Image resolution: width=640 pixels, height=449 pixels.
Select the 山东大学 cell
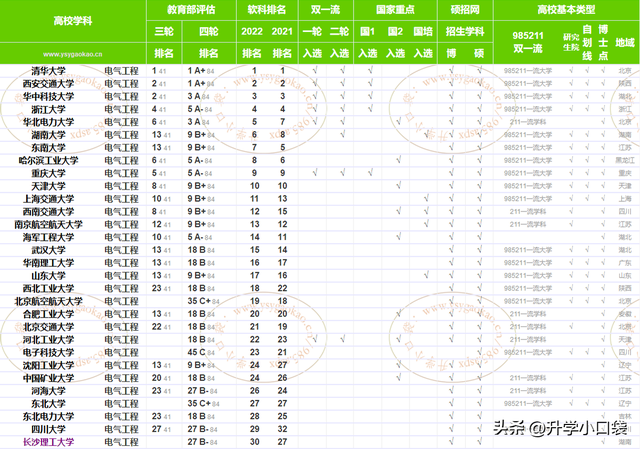(48, 276)
